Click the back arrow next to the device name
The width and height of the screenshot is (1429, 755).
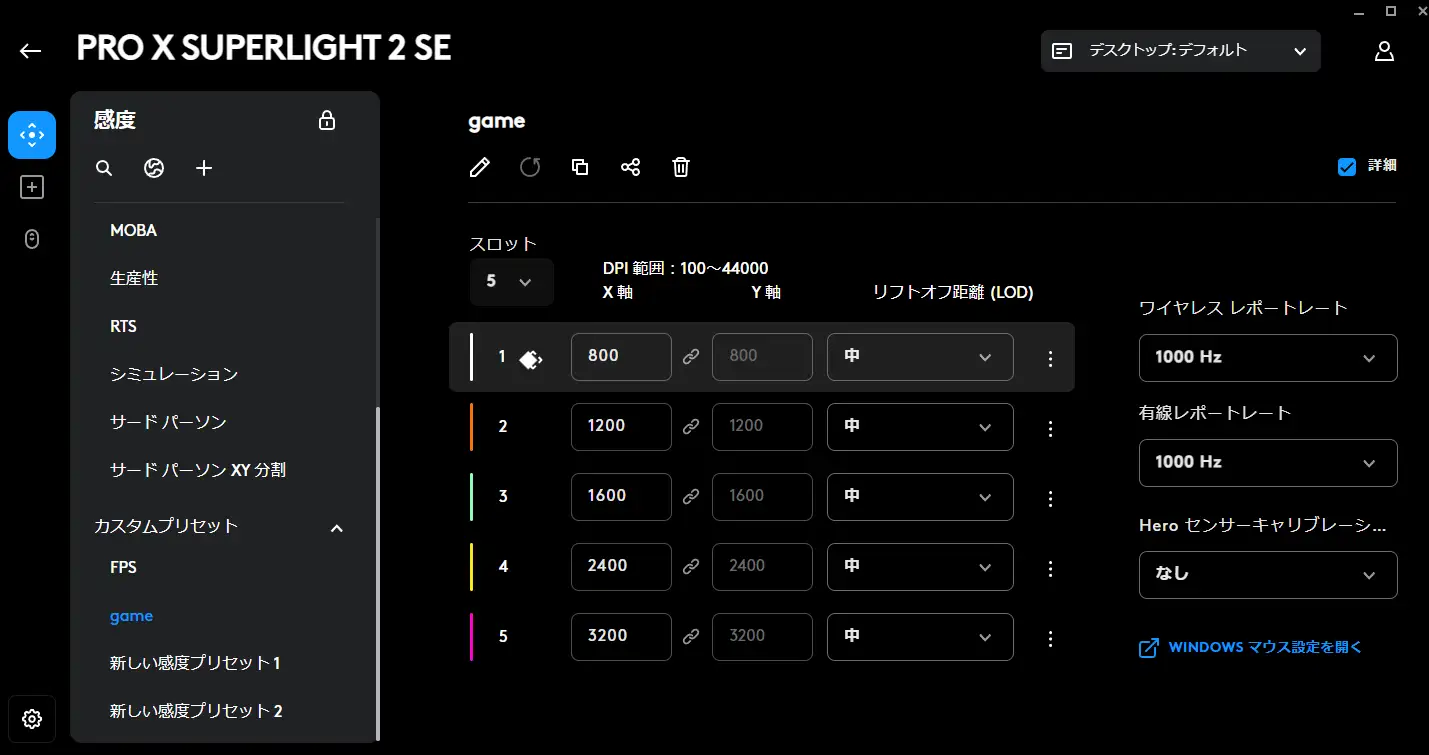click(30, 51)
